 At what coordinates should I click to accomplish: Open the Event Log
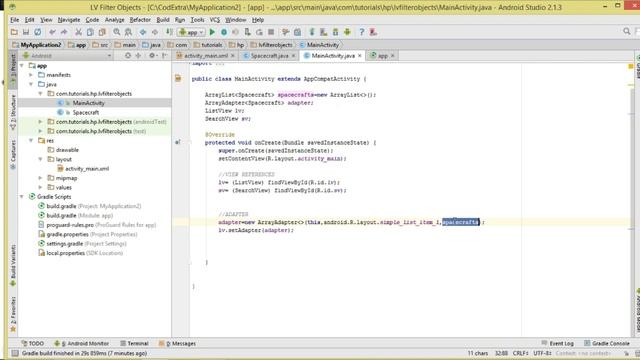(557, 344)
